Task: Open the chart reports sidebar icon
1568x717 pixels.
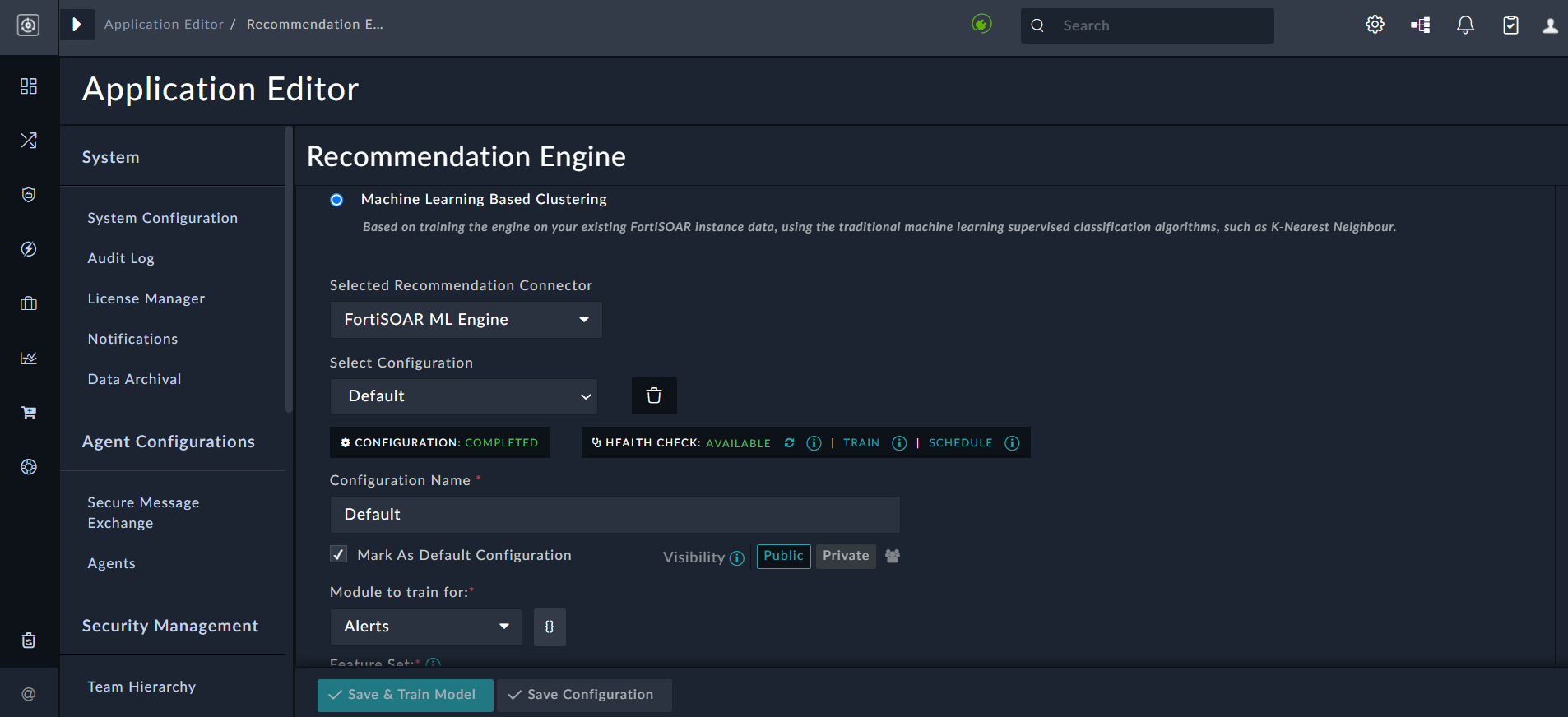Action: click(29, 358)
